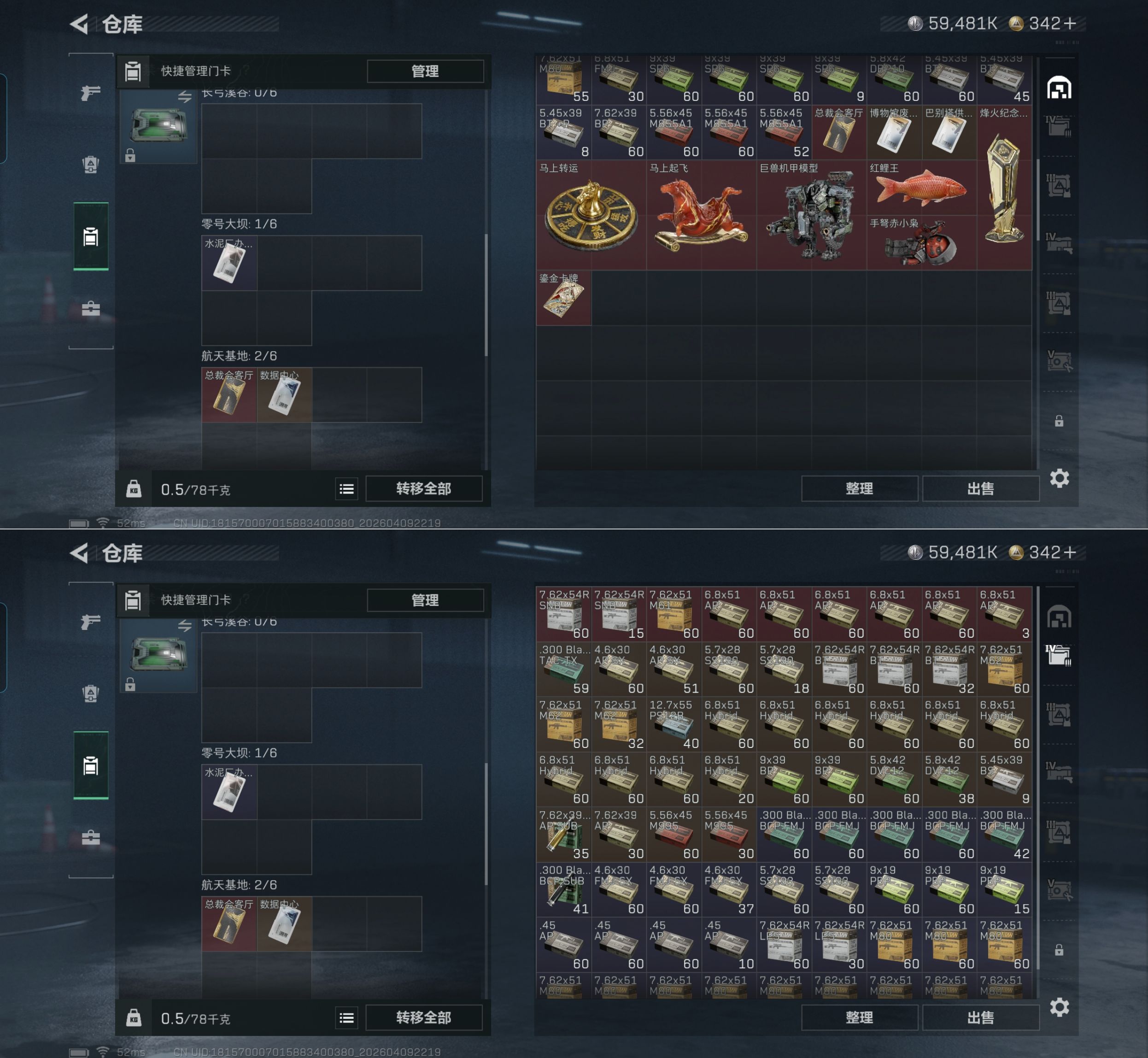
Task: Click the 7.62x39 AP SUB stack of 35
Action: 564,834
